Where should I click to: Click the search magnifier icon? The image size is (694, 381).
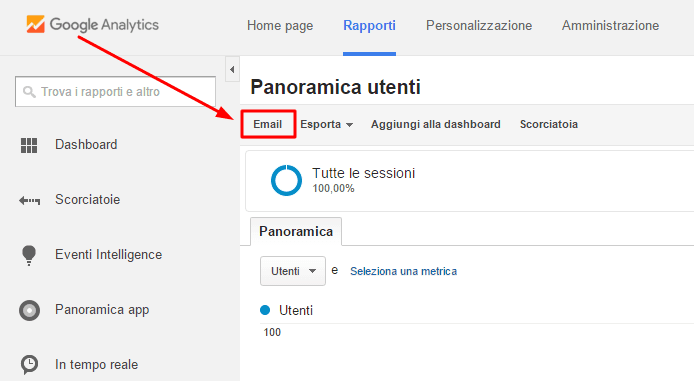pyautogui.click(x=29, y=92)
